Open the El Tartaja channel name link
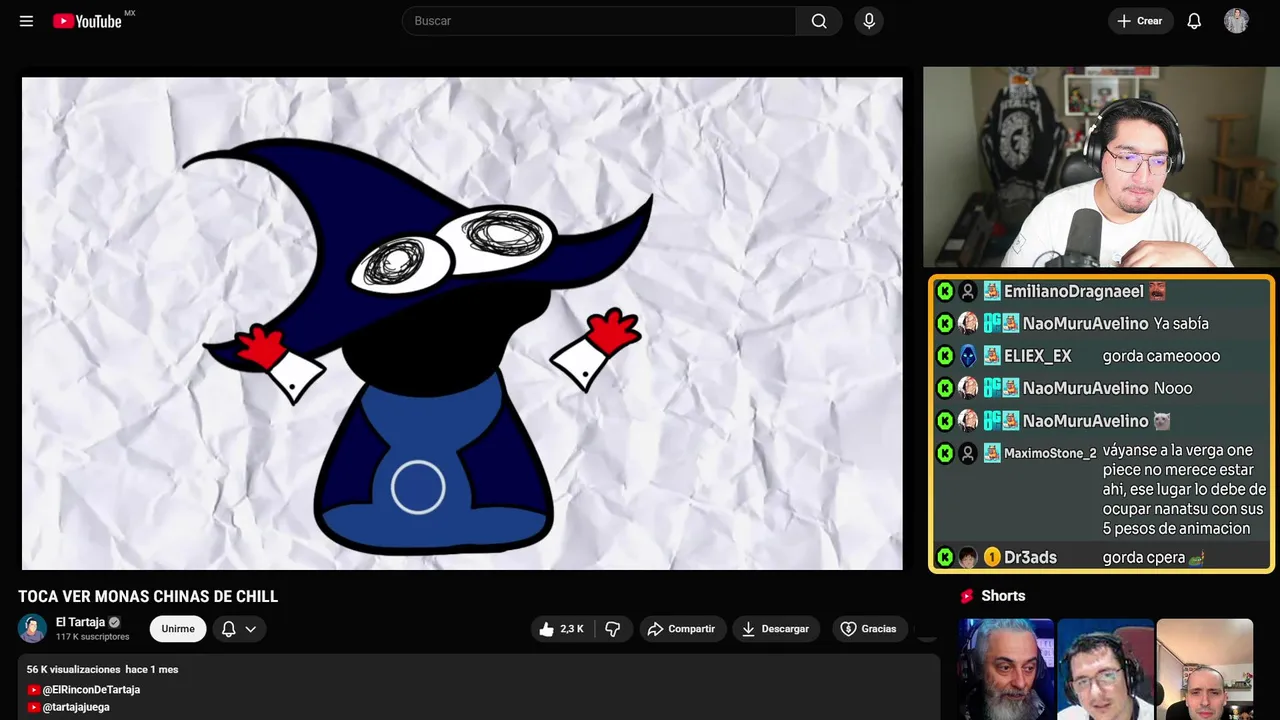 80,622
